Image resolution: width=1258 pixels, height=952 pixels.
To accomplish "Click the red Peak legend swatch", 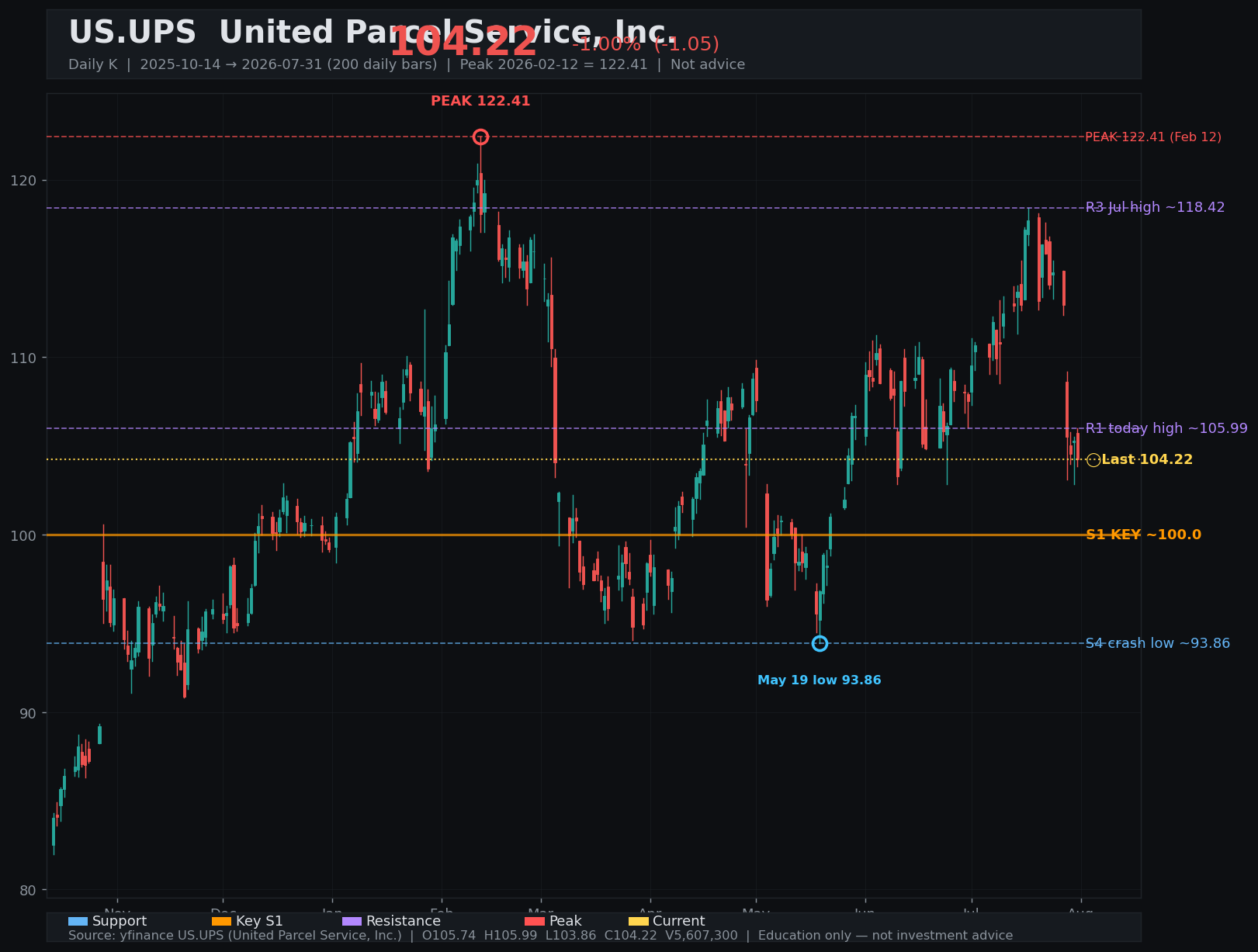I will pos(535,922).
